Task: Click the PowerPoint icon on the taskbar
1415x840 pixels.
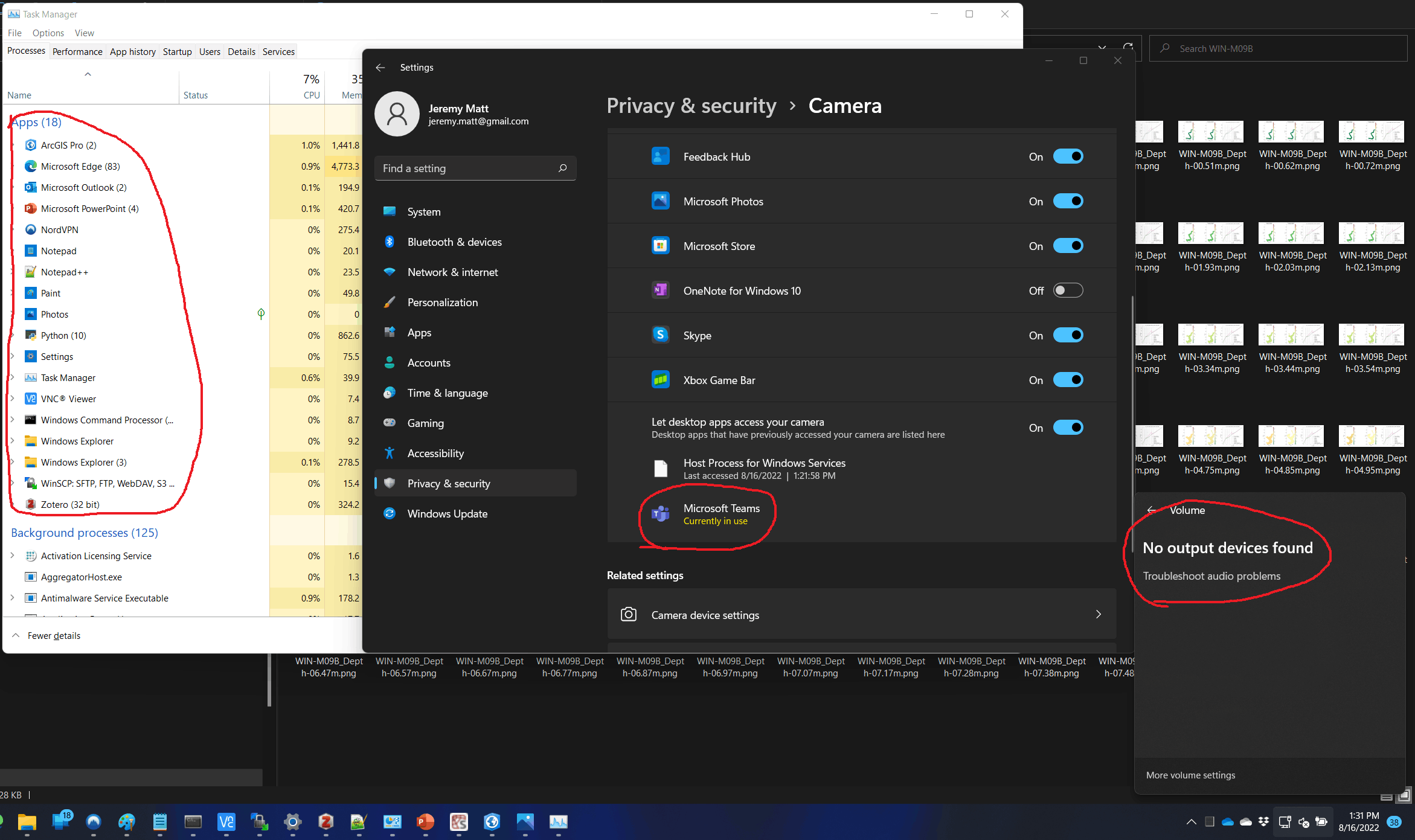Action: 425,822
